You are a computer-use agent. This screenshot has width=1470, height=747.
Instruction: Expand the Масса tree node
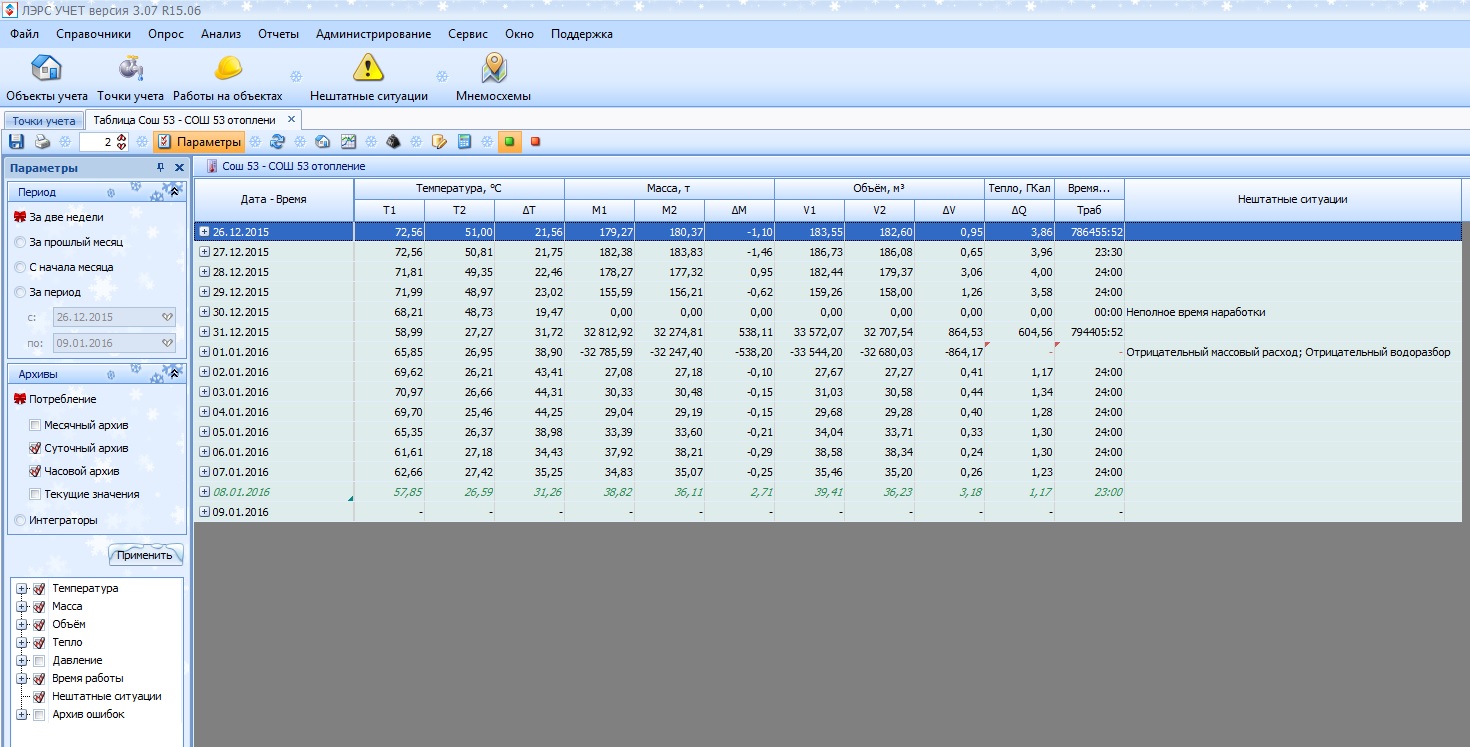(22, 607)
